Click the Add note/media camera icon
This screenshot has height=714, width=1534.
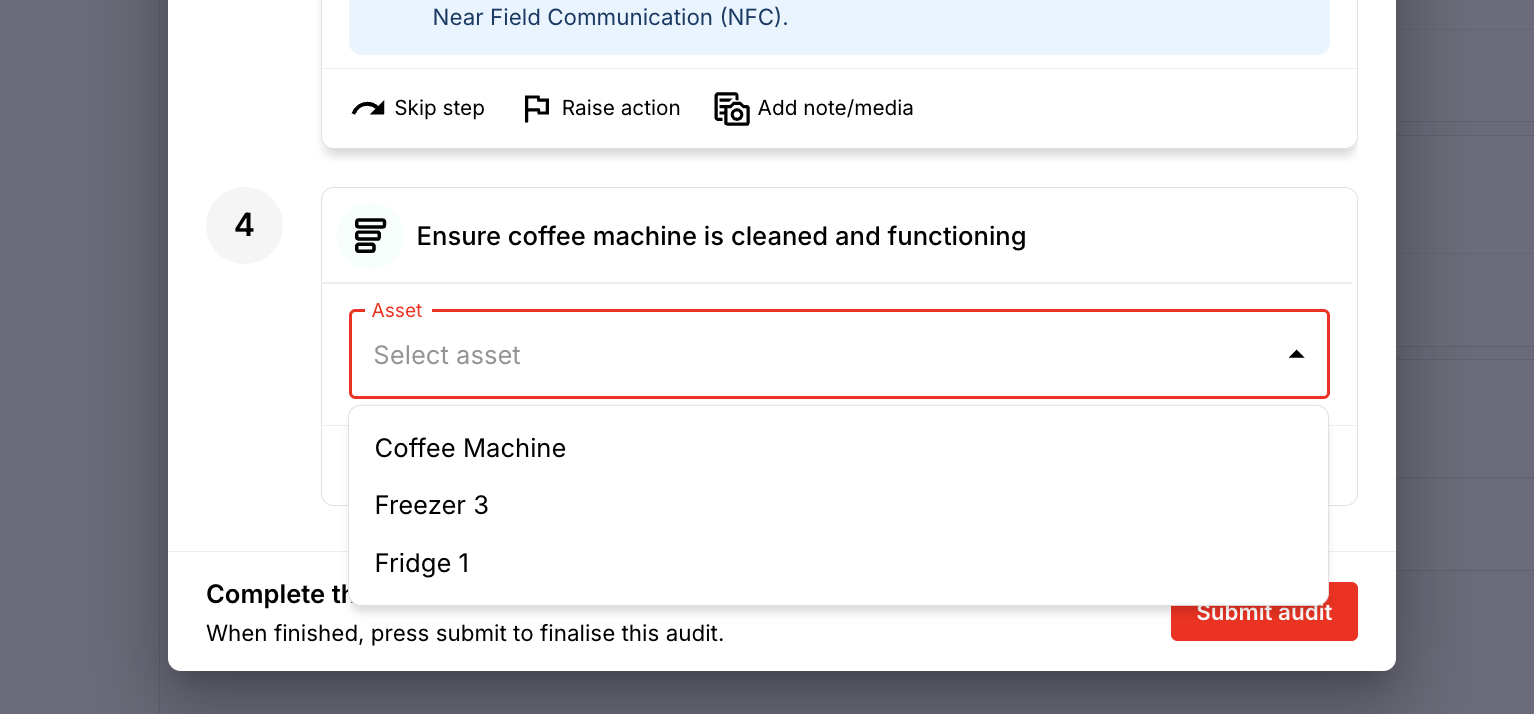point(731,108)
